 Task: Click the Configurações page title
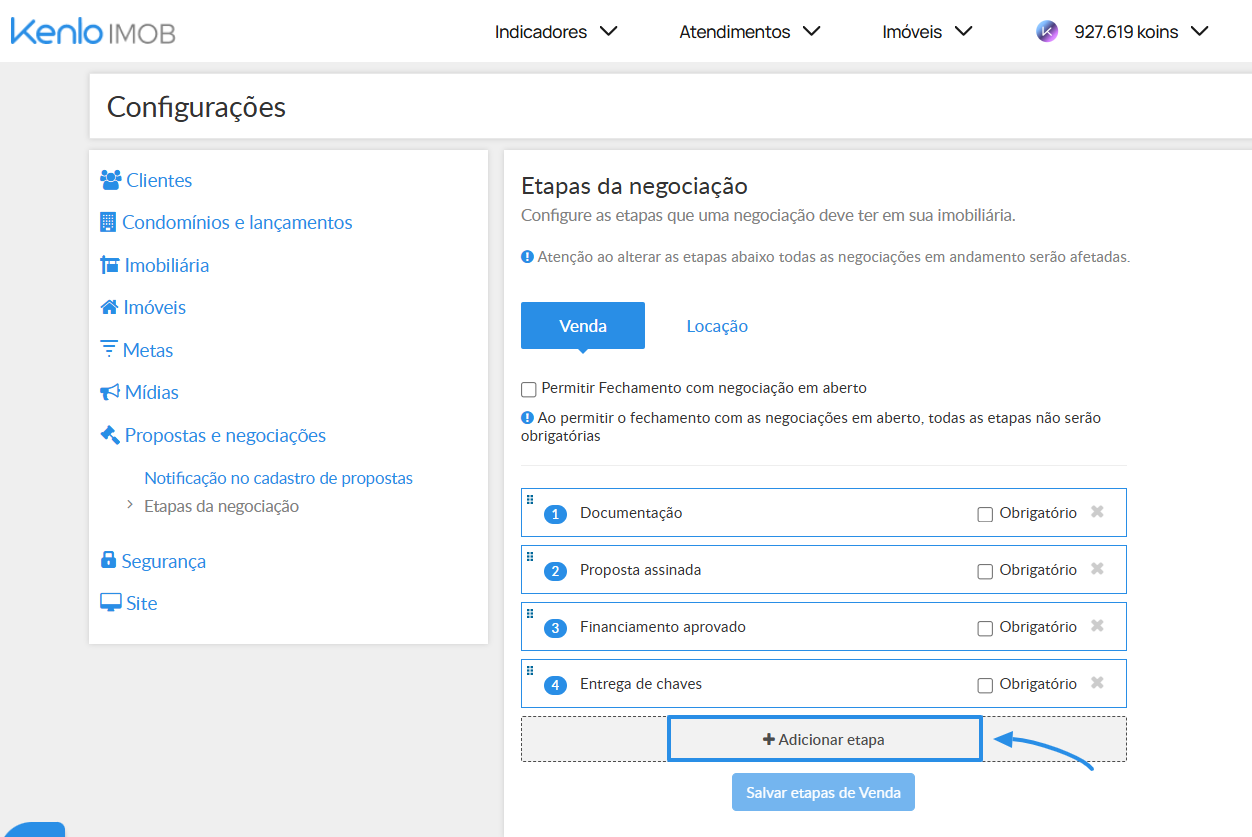click(196, 107)
